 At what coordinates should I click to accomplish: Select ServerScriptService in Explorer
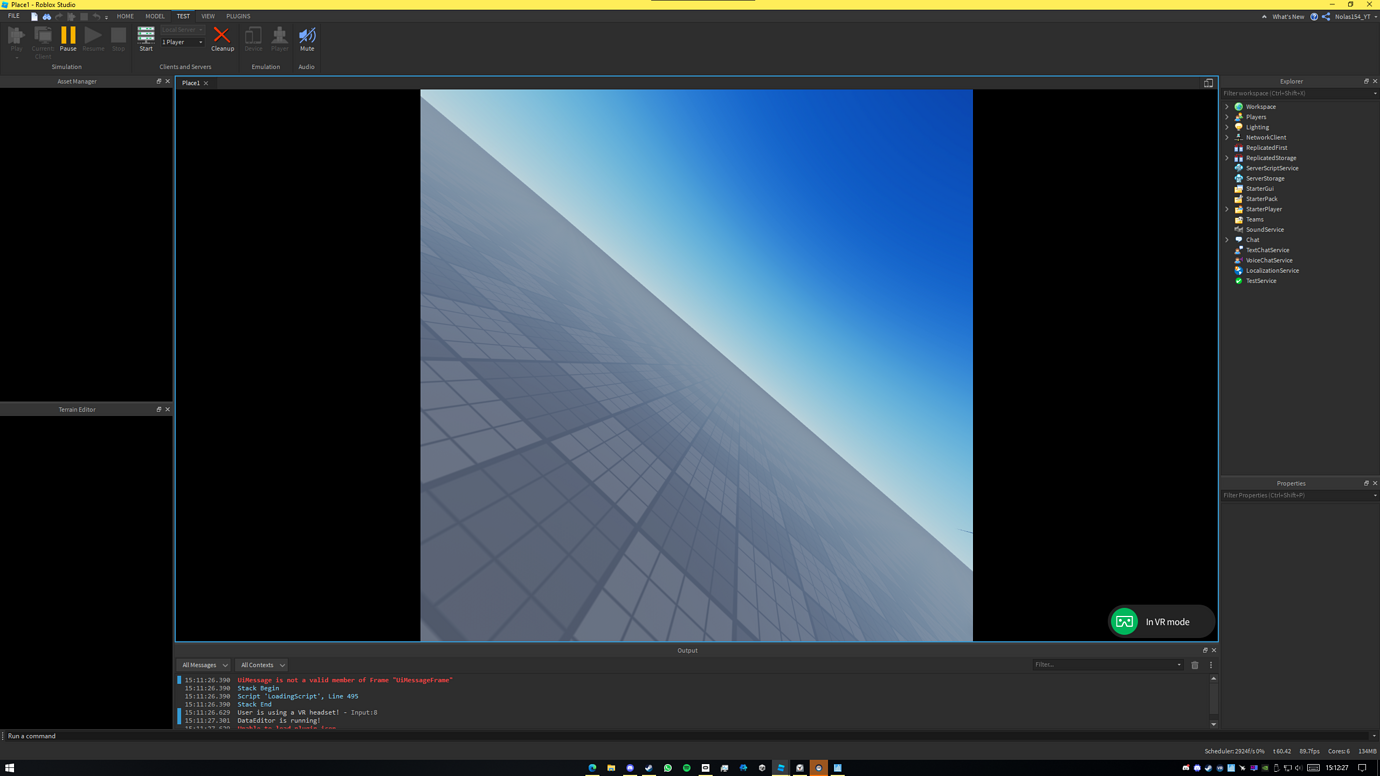[x=1271, y=168]
